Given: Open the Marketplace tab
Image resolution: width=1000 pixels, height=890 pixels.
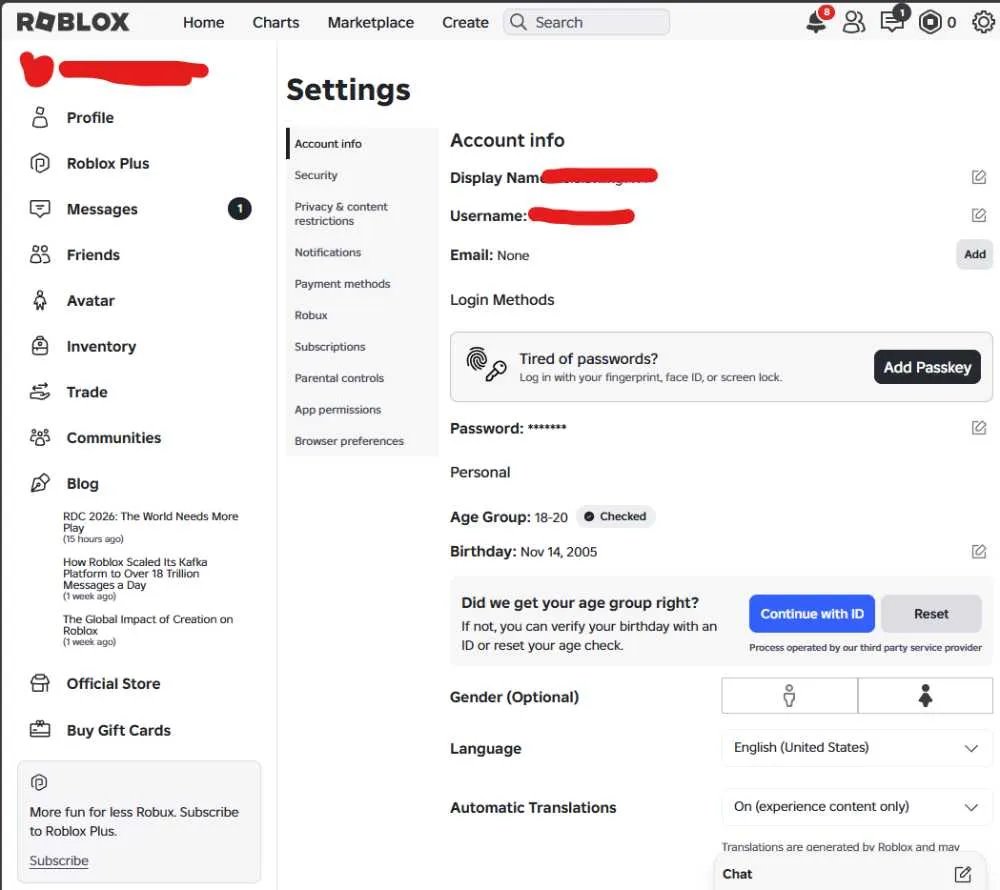Looking at the screenshot, I should point(371,22).
